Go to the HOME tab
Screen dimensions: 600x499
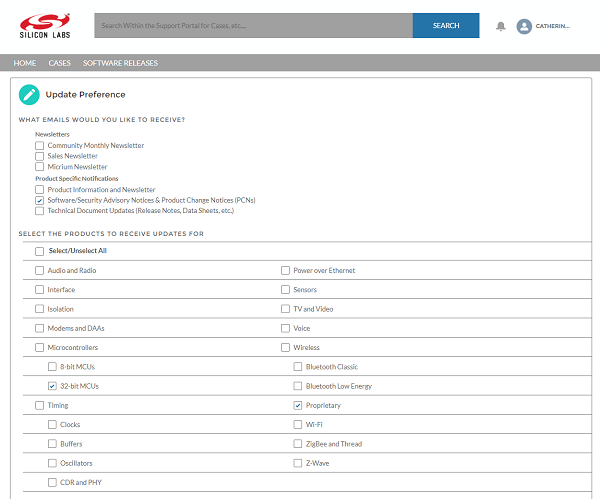(25, 63)
